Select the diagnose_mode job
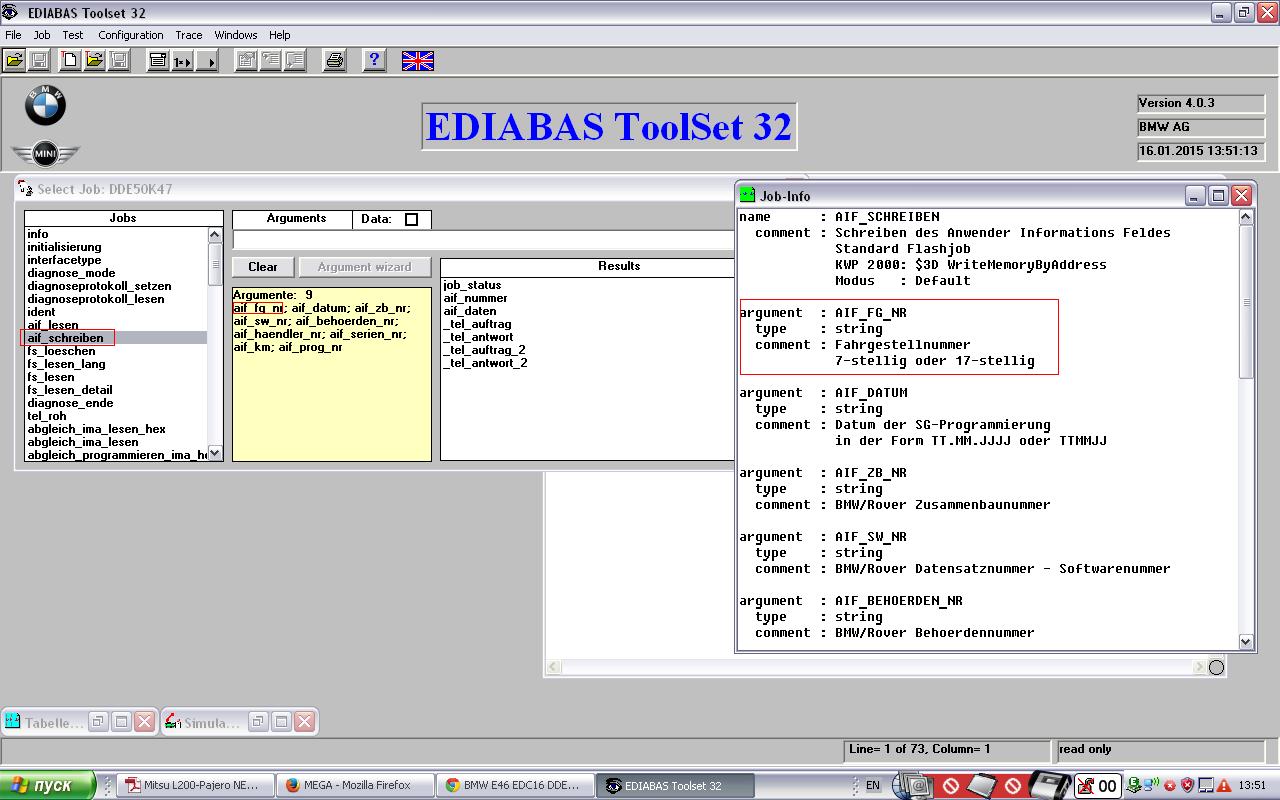The height and width of the screenshot is (800, 1280). (115, 273)
